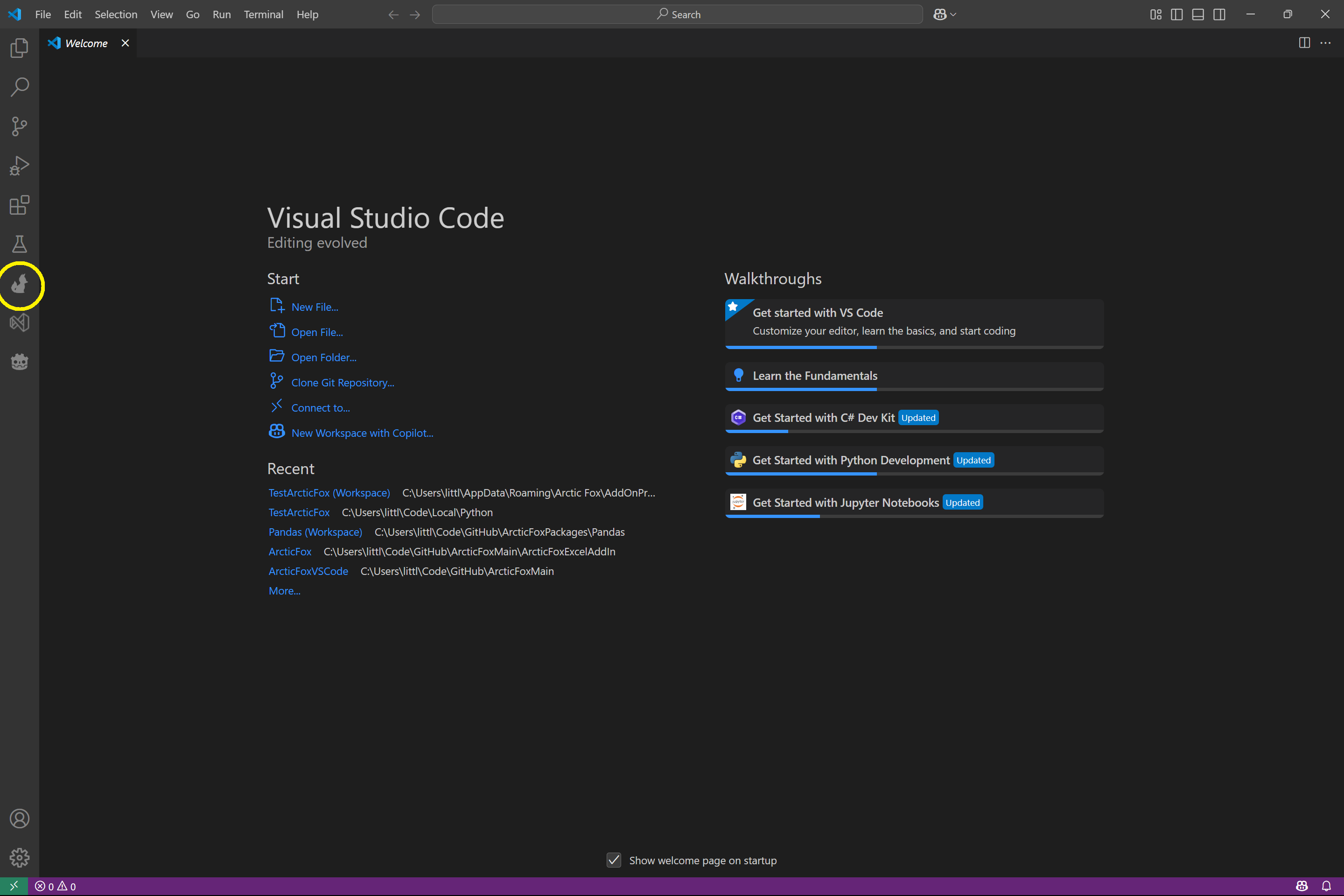1344x896 pixels.
Task: Open editor More Actions ellipsis menu
Action: coord(1326,43)
